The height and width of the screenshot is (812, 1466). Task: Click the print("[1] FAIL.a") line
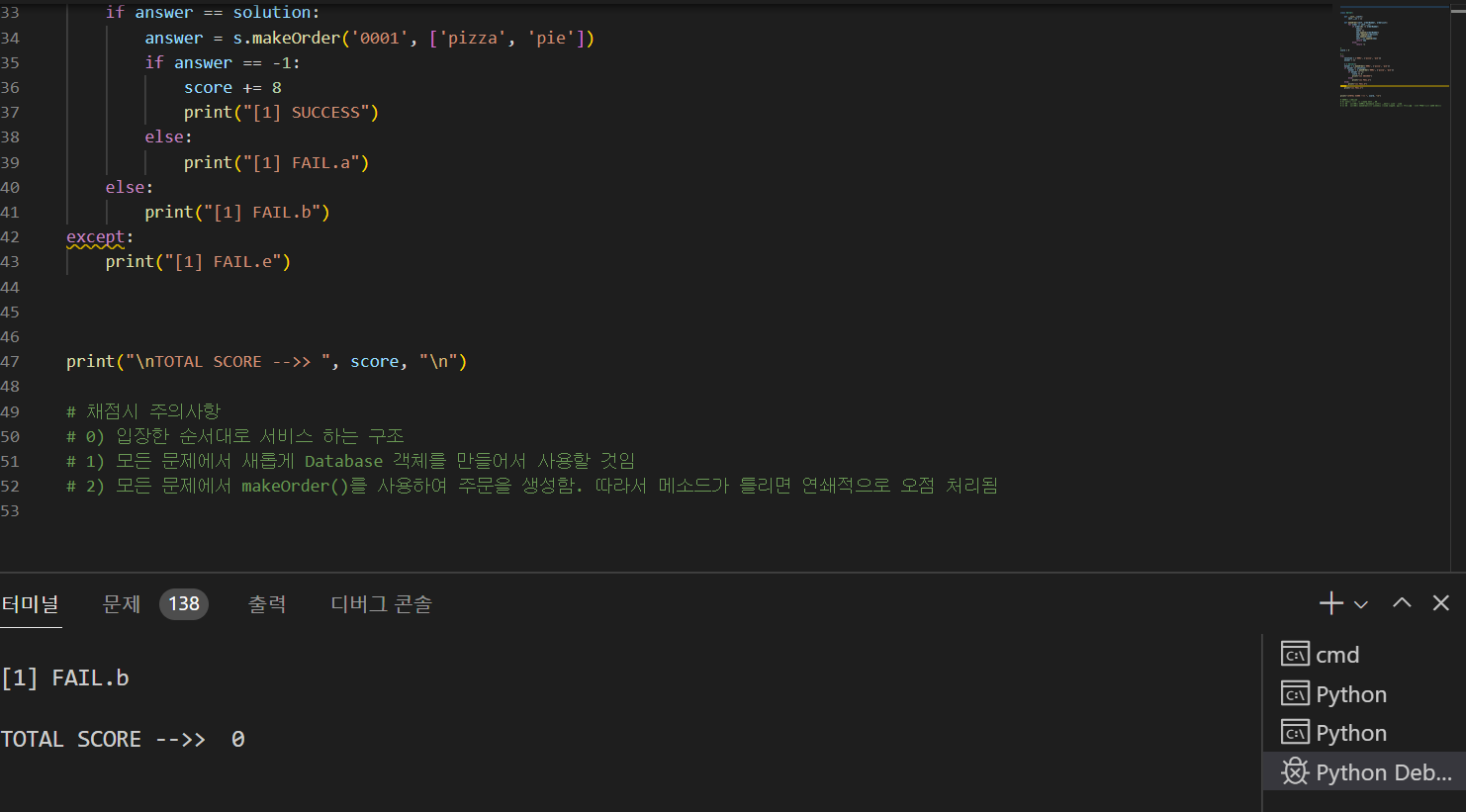click(276, 162)
